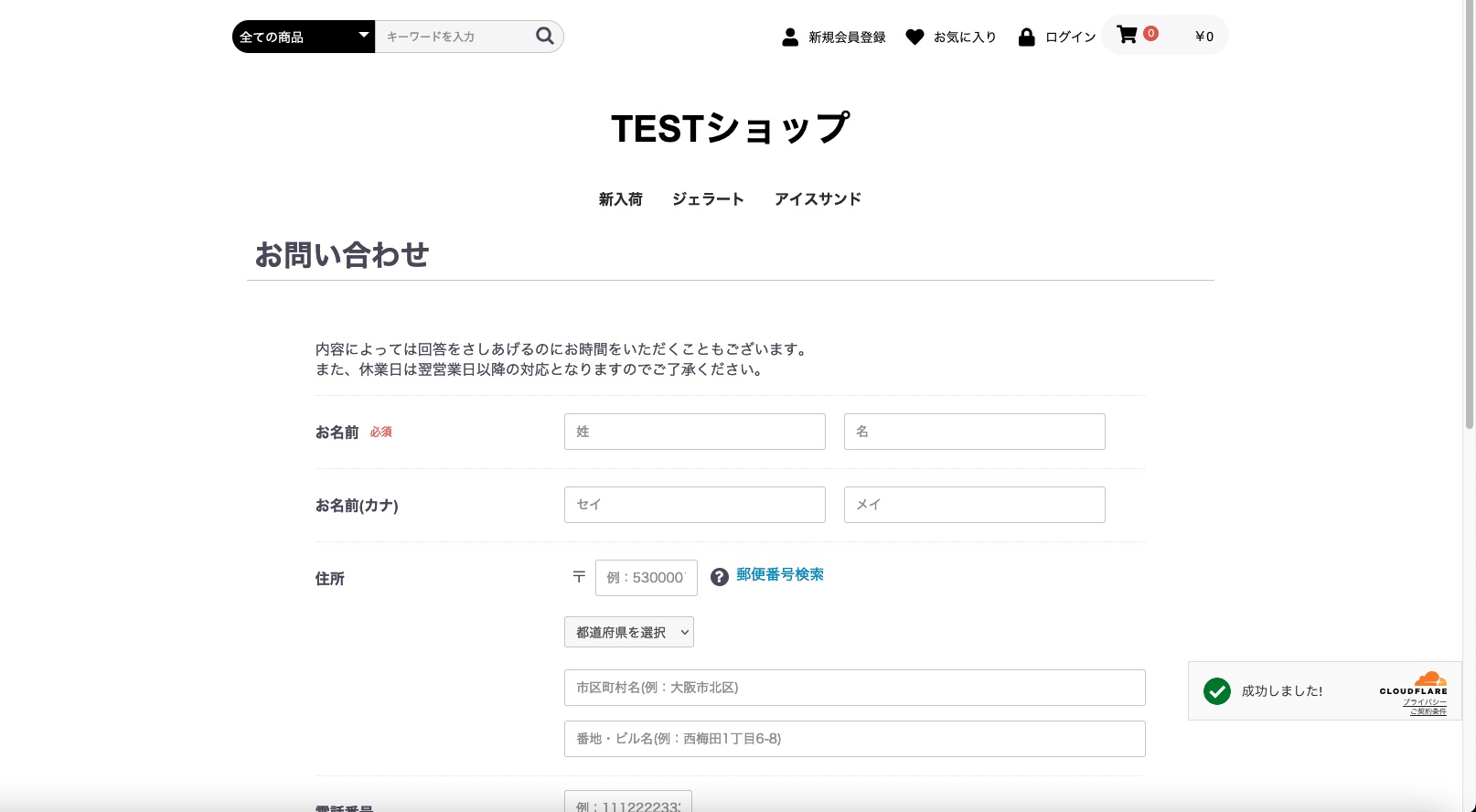Open the 都道府県を選択 prefecture dropdown

point(629,632)
